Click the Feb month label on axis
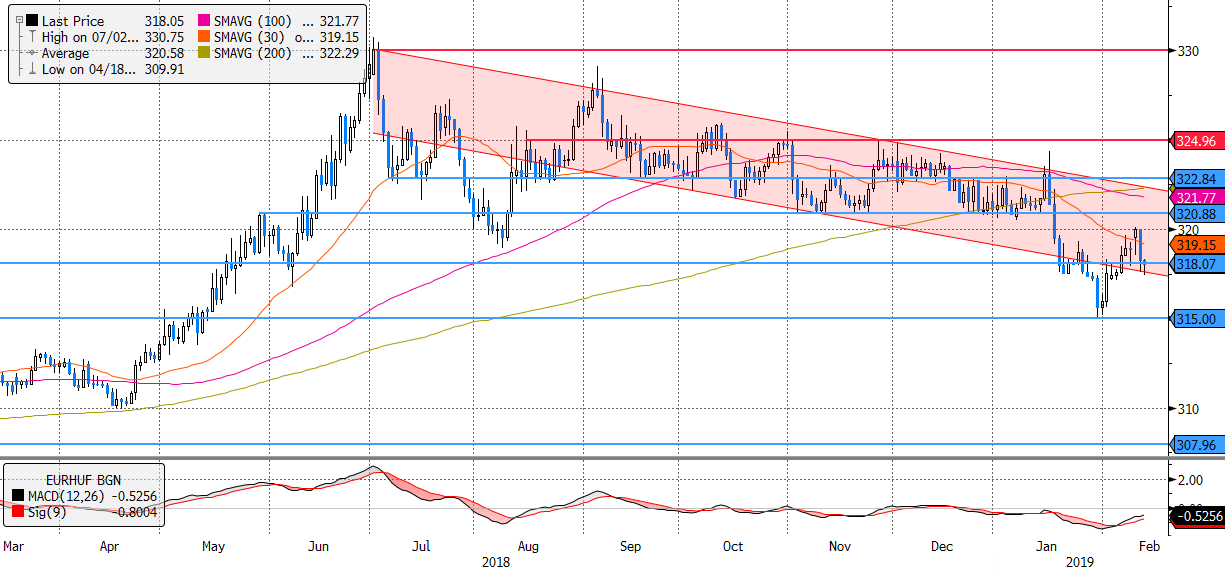Viewport: 1225px width, 572px height. [1150, 547]
